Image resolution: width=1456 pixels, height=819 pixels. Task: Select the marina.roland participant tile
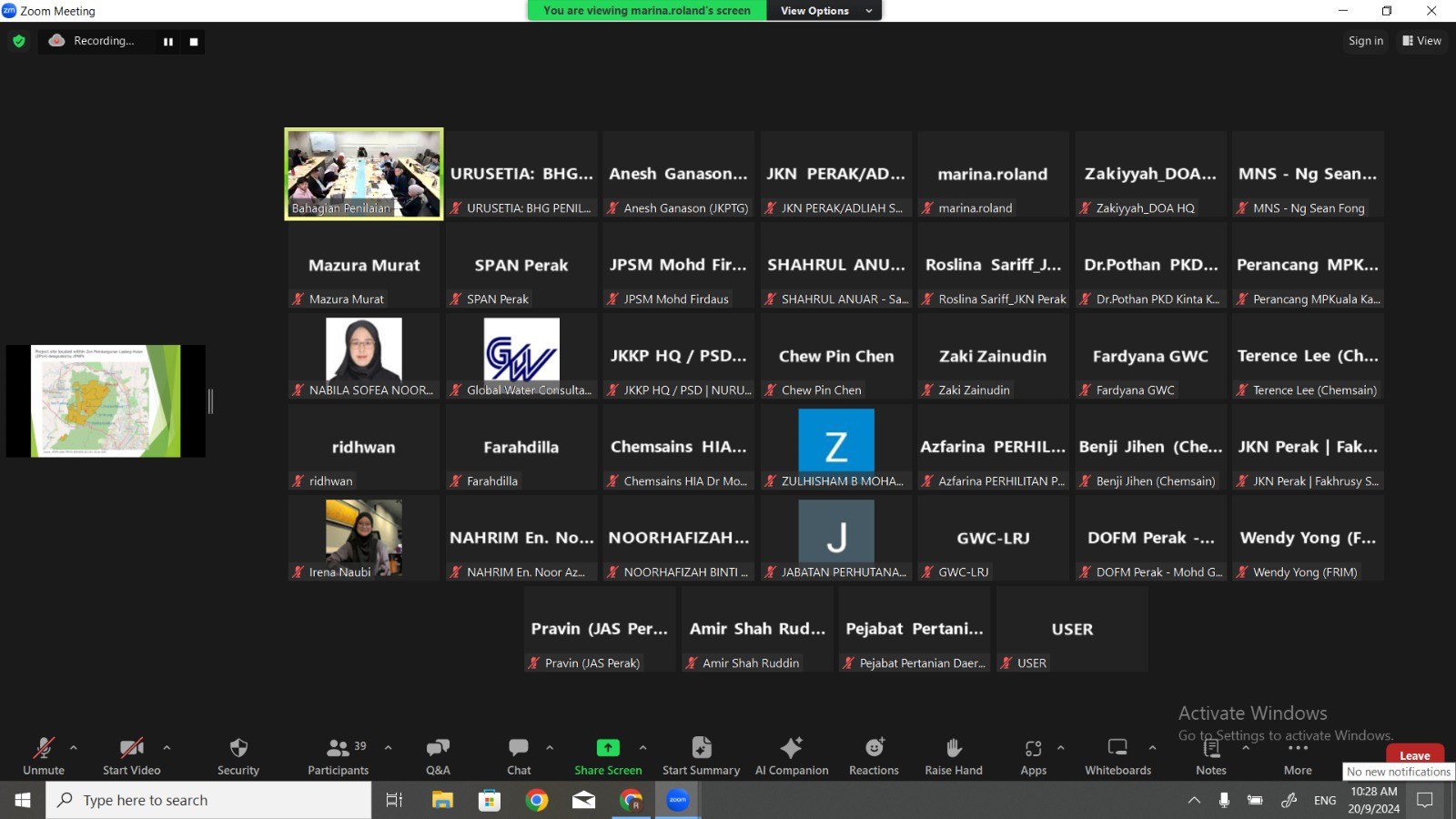[x=993, y=174]
